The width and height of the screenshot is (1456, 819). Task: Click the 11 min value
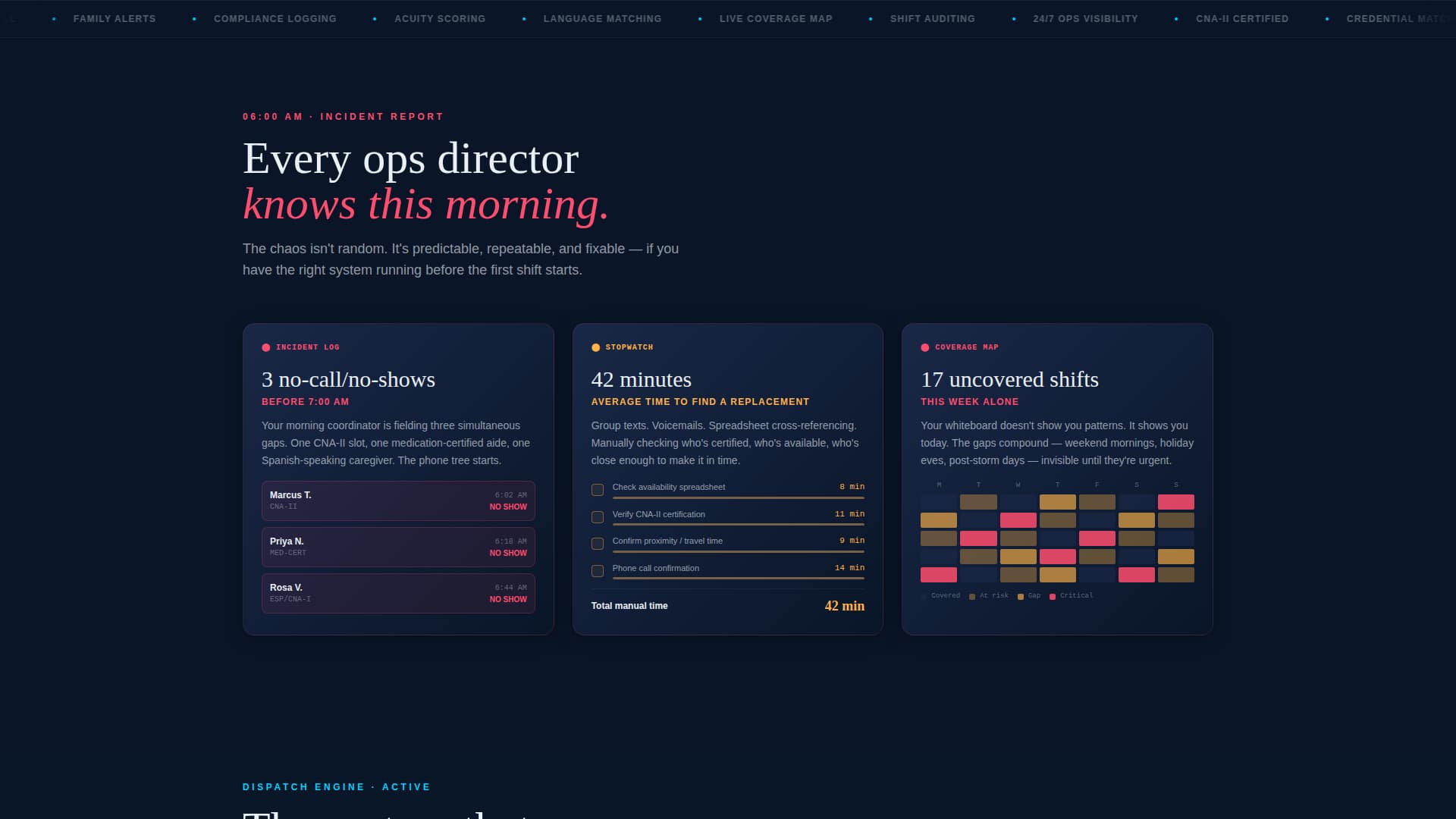(x=849, y=514)
